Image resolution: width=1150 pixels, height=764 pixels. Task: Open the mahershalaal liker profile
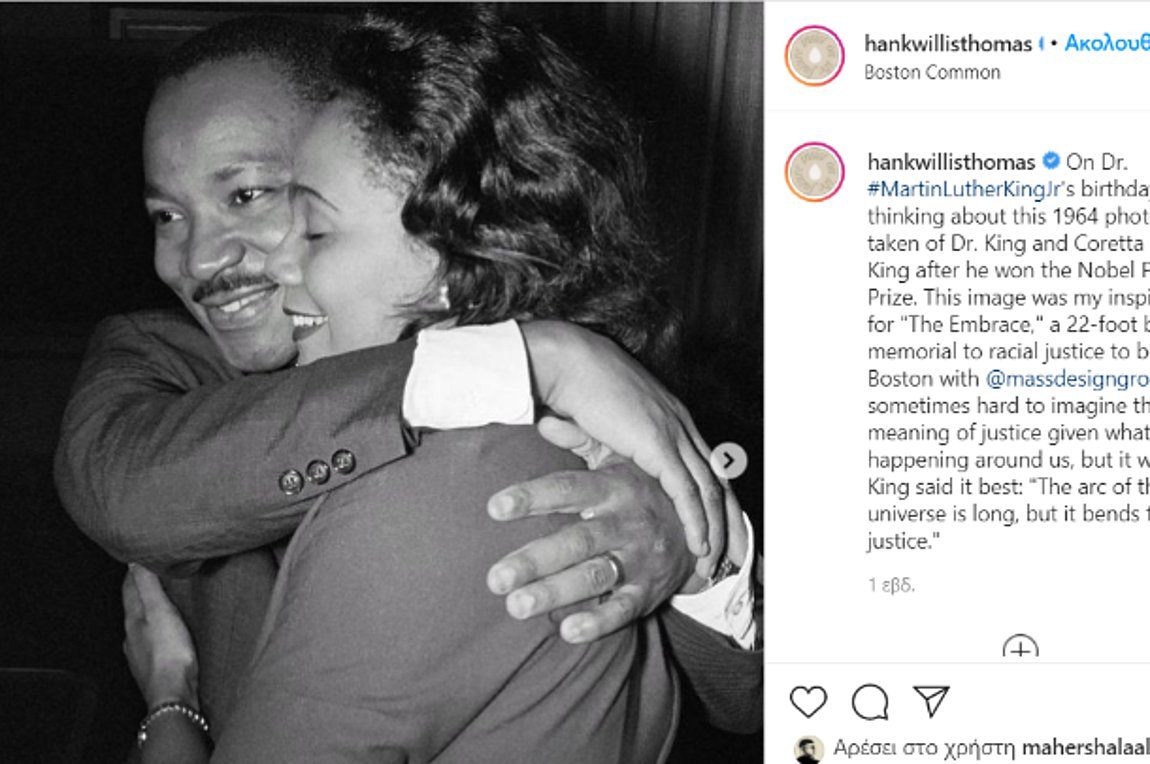click(x=1085, y=748)
